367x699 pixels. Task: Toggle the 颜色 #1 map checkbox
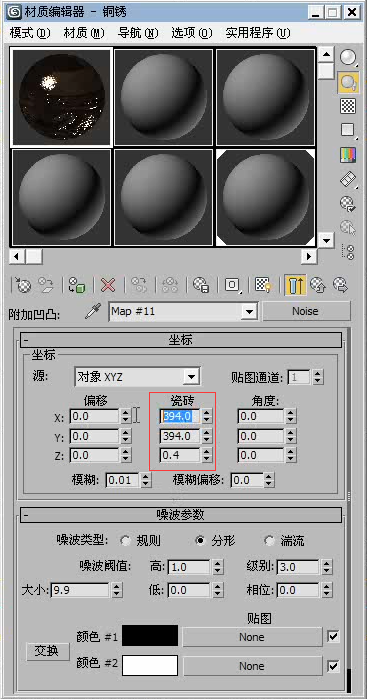[333, 637]
